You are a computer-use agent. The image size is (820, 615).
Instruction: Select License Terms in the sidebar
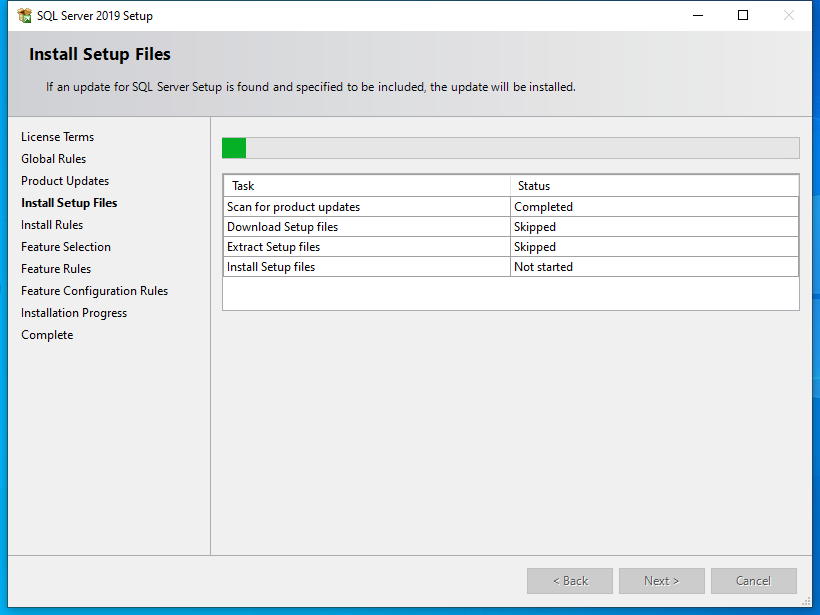(x=57, y=137)
